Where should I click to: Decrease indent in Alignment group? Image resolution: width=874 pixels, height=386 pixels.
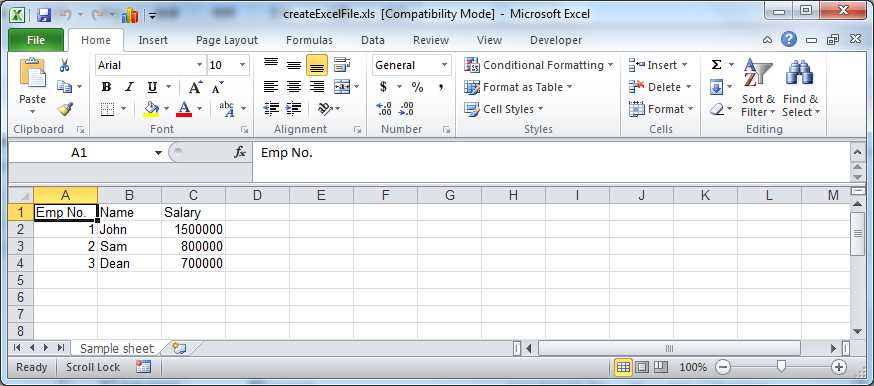pyautogui.click(x=271, y=109)
